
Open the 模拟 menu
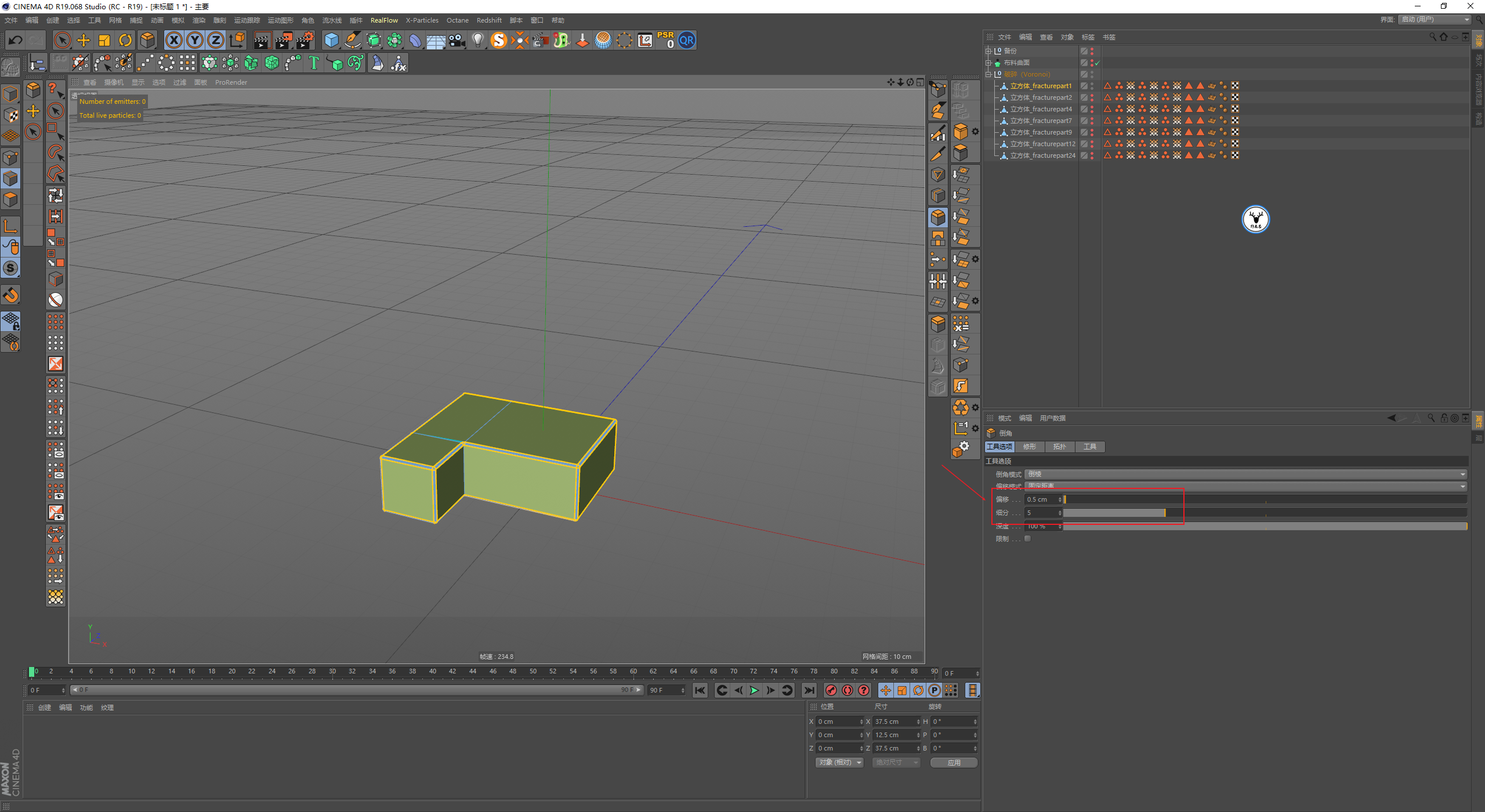coord(178,20)
